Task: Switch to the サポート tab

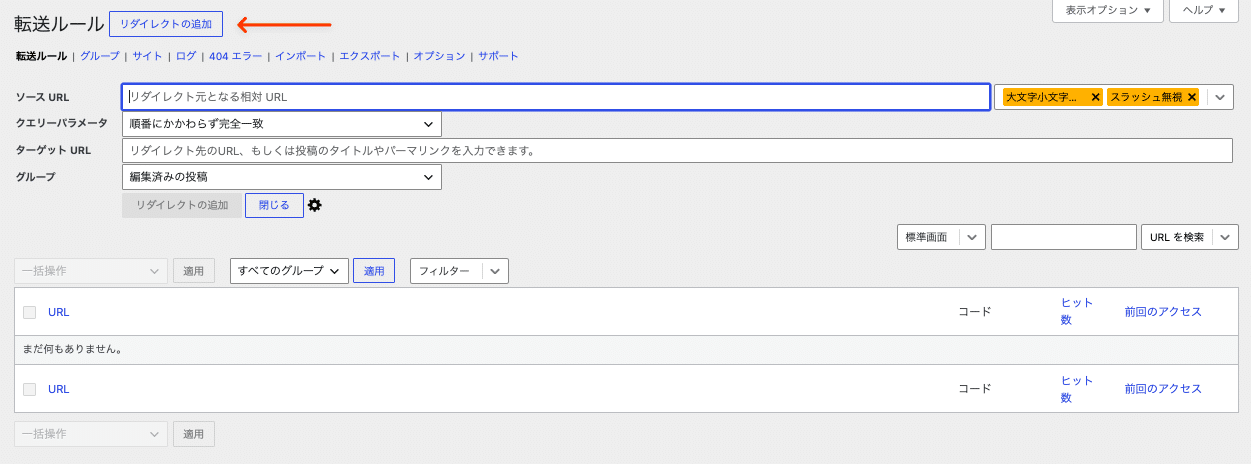Action: point(498,56)
